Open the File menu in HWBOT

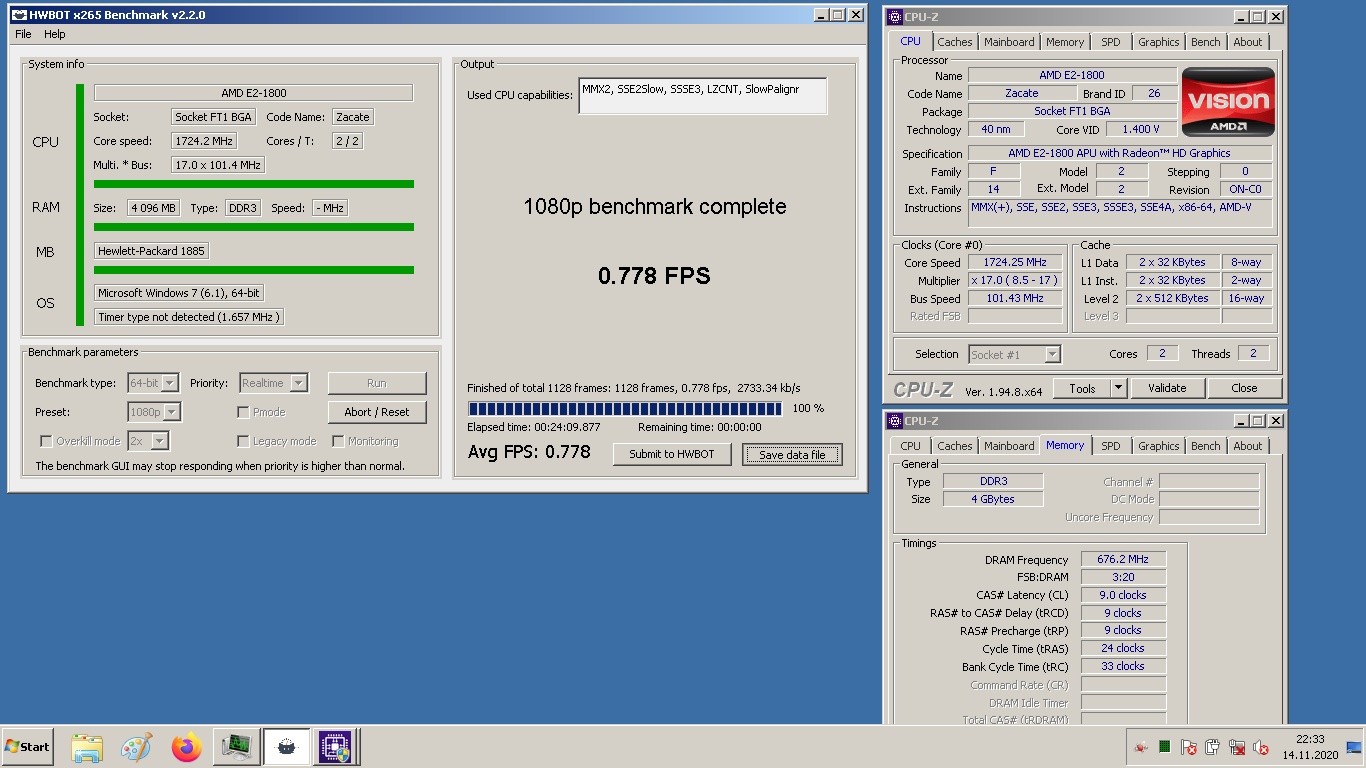(23, 34)
